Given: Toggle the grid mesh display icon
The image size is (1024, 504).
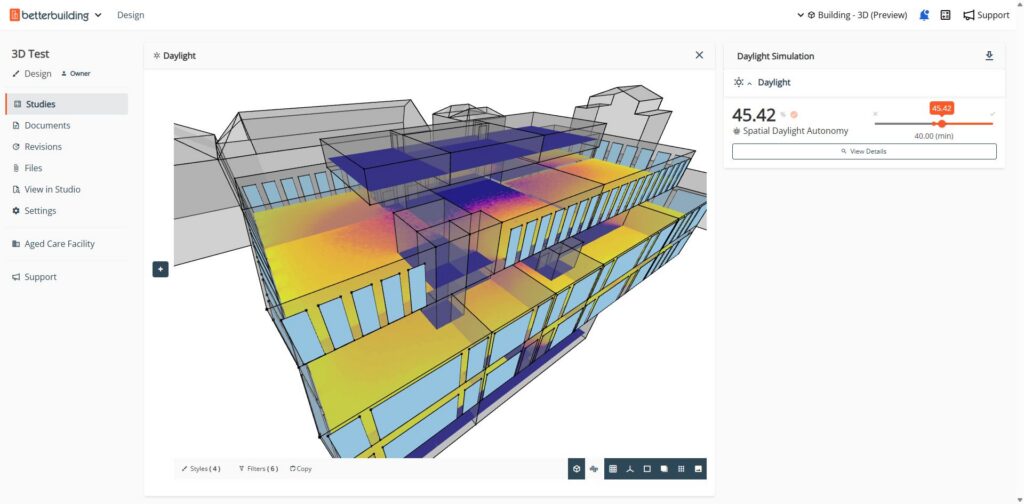Looking at the screenshot, I should (681, 469).
